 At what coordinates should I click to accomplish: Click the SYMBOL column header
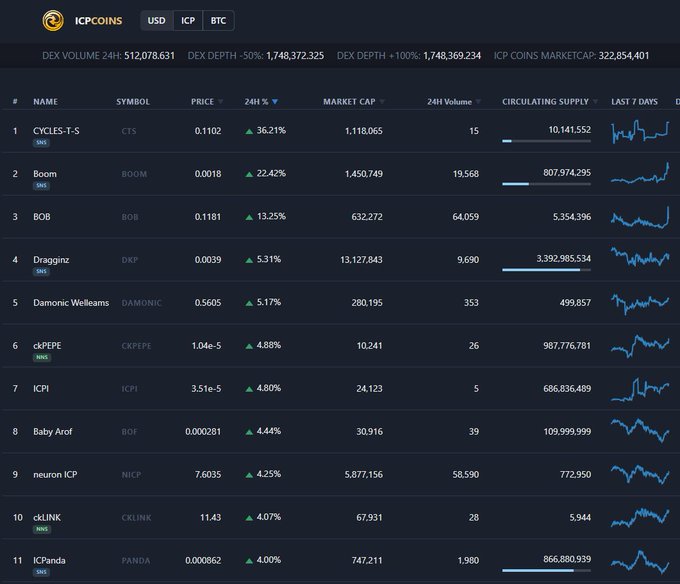[133, 102]
